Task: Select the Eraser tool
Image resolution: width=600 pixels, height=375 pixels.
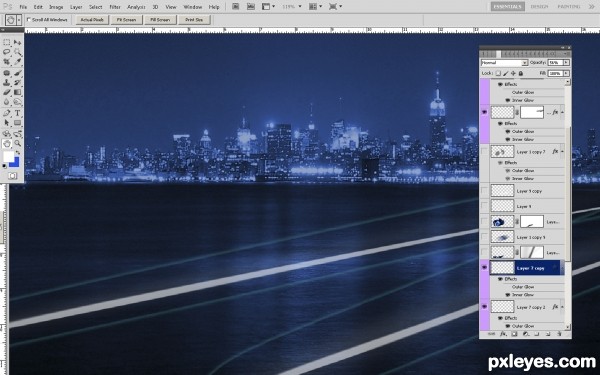Action: pos(7,92)
